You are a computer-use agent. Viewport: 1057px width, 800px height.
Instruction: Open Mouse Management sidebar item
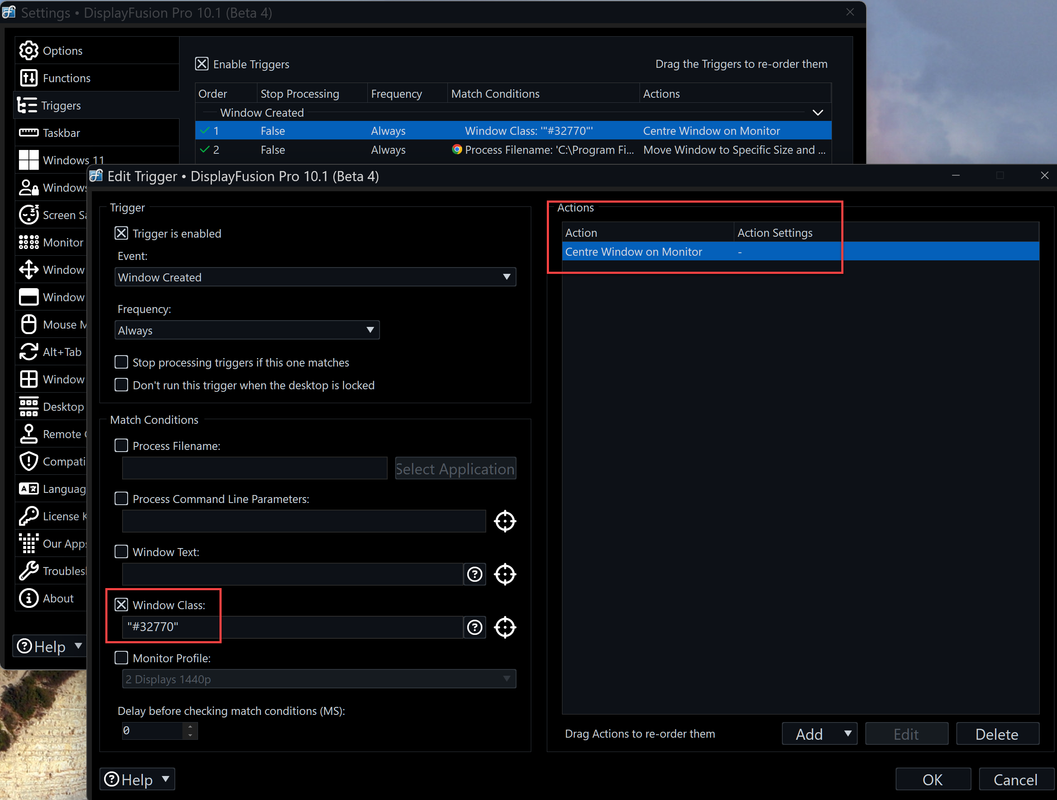(x=53, y=324)
